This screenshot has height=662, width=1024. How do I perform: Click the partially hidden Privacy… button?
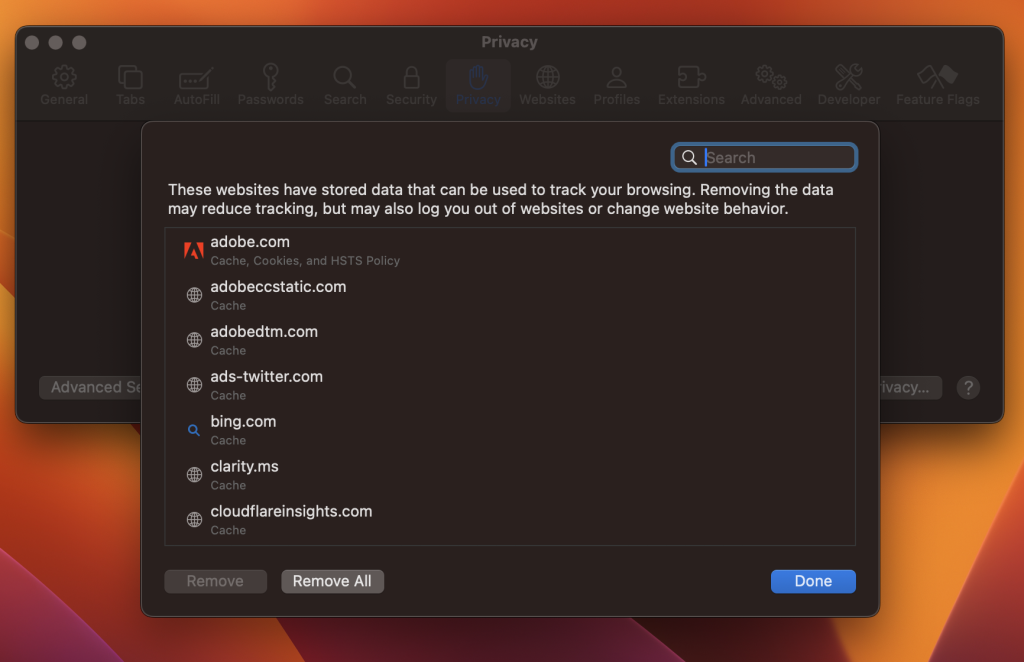(910, 388)
